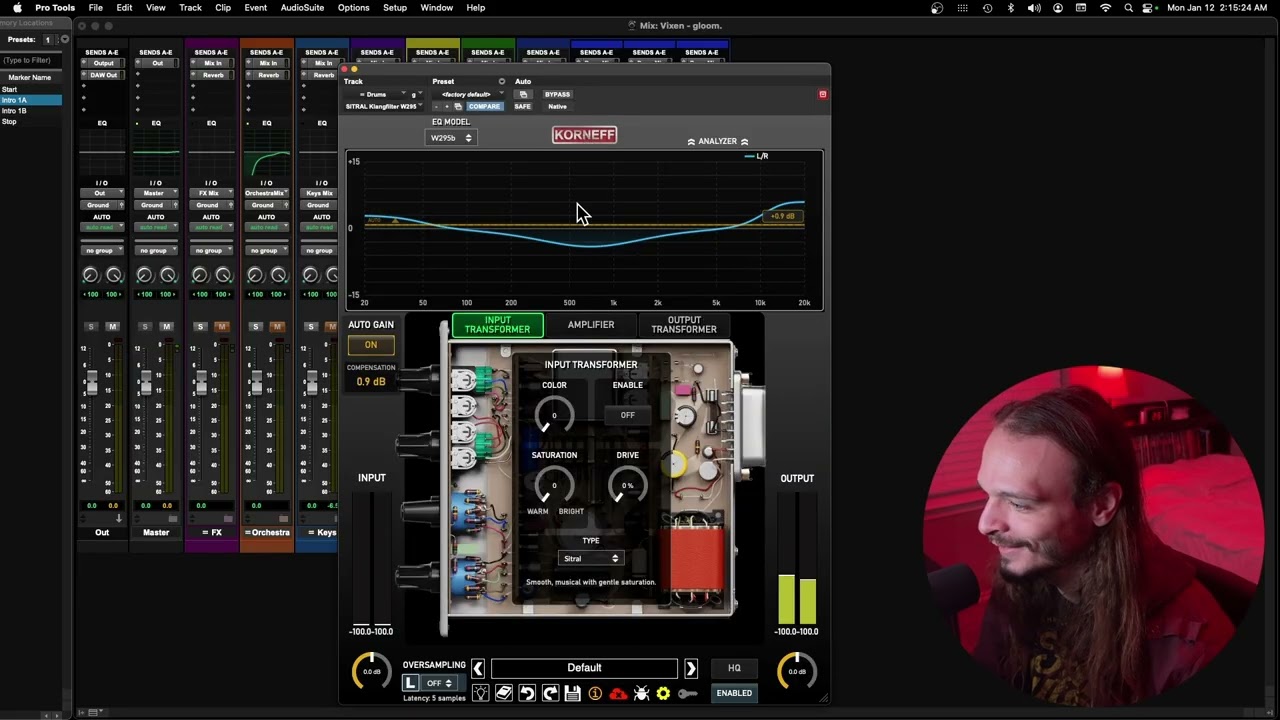
Task: Click the L linear-phase button under Oversampling
Action: [x=411, y=683]
